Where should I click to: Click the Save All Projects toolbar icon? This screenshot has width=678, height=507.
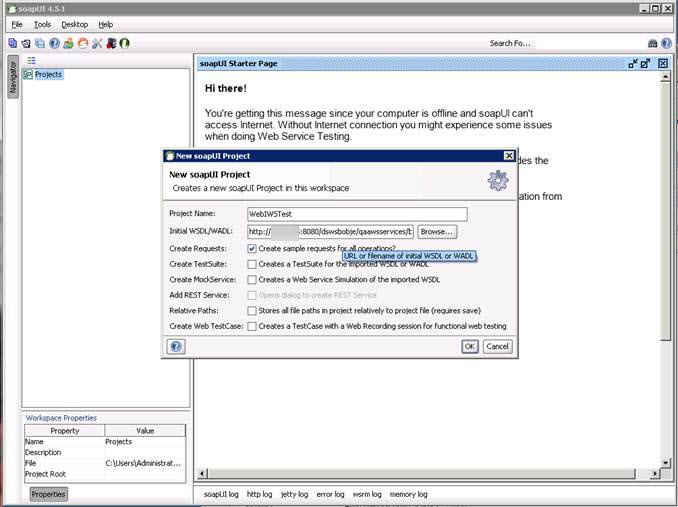click(40, 43)
